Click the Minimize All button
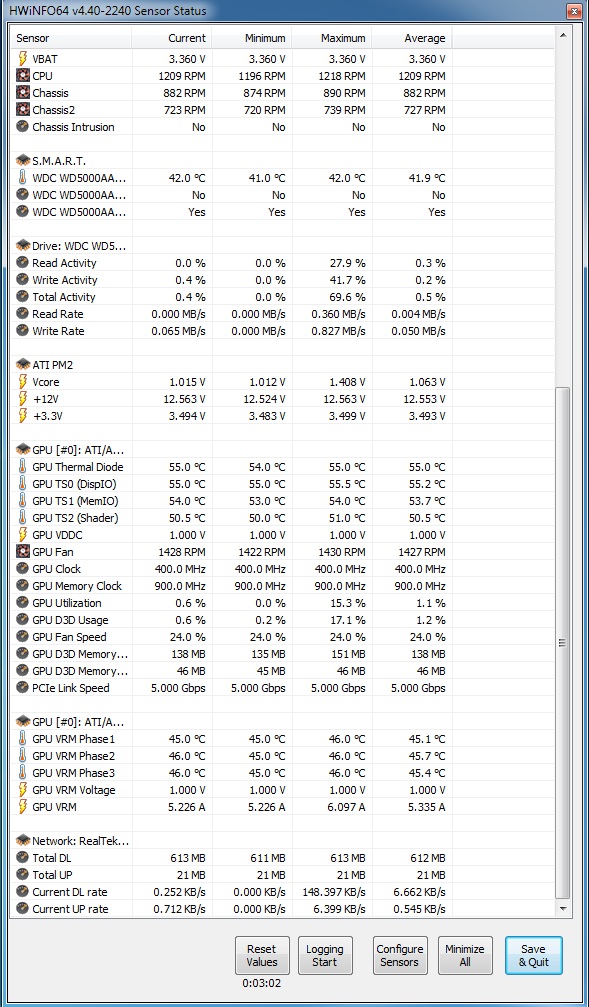 pyautogui.click(x=465, y=956)
